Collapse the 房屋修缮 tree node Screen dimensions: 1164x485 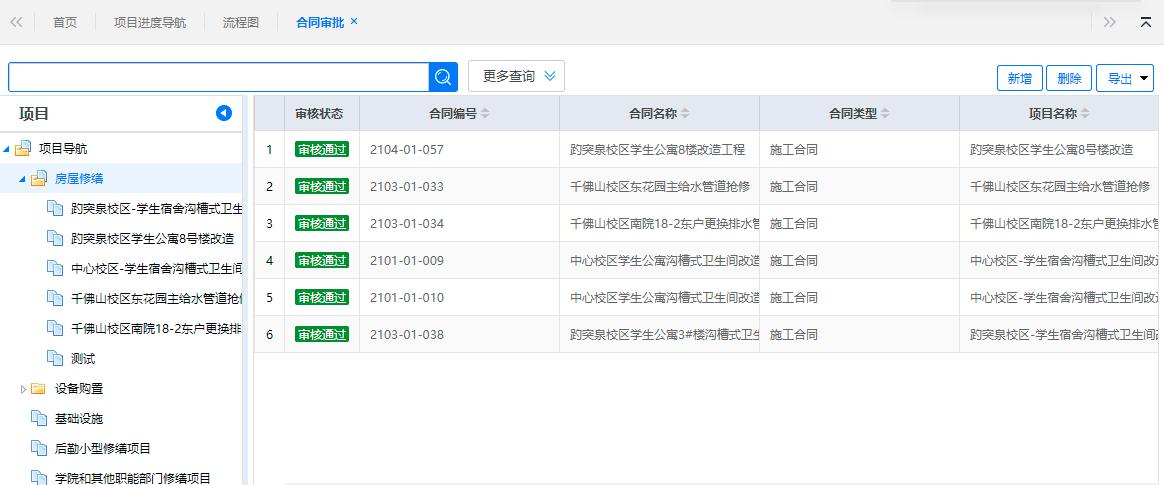(x=24, y=179)
